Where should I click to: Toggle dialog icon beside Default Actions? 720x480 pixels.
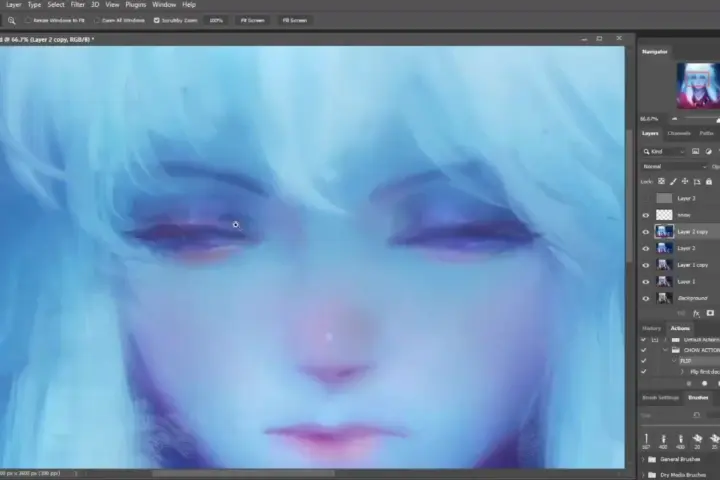pos(655,339)
